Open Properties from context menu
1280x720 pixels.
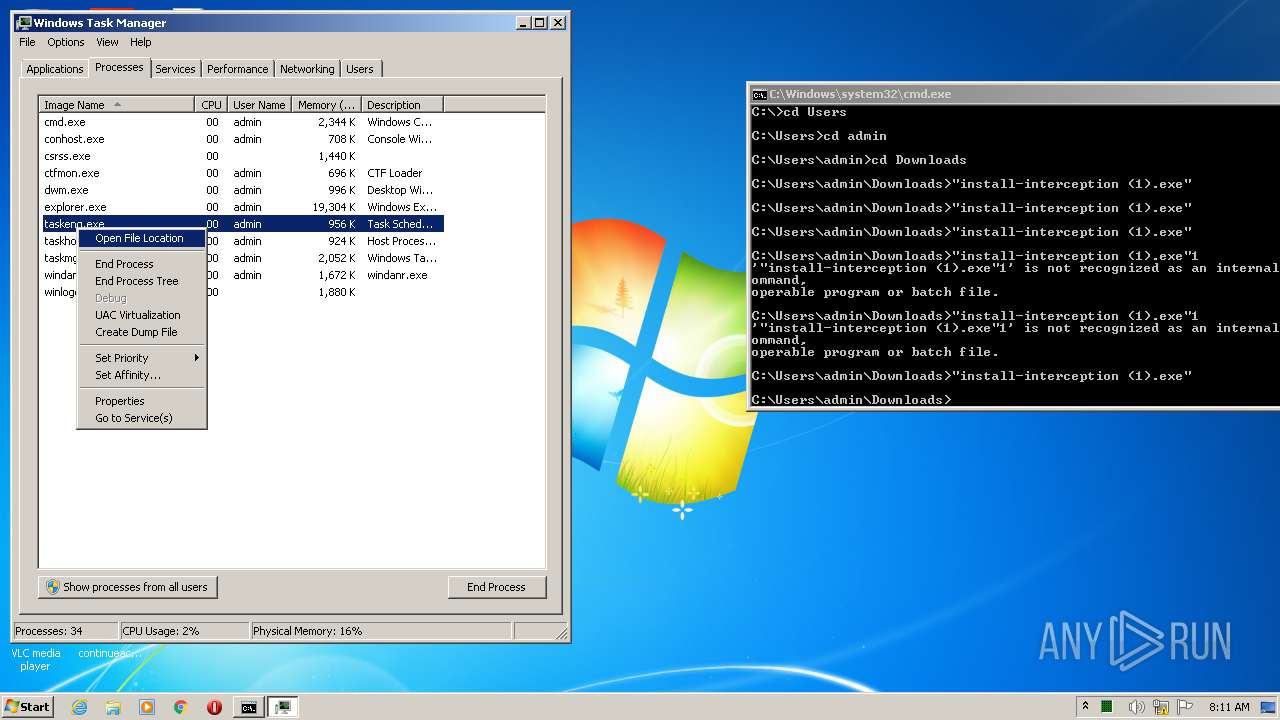click(x=141, y=401)
